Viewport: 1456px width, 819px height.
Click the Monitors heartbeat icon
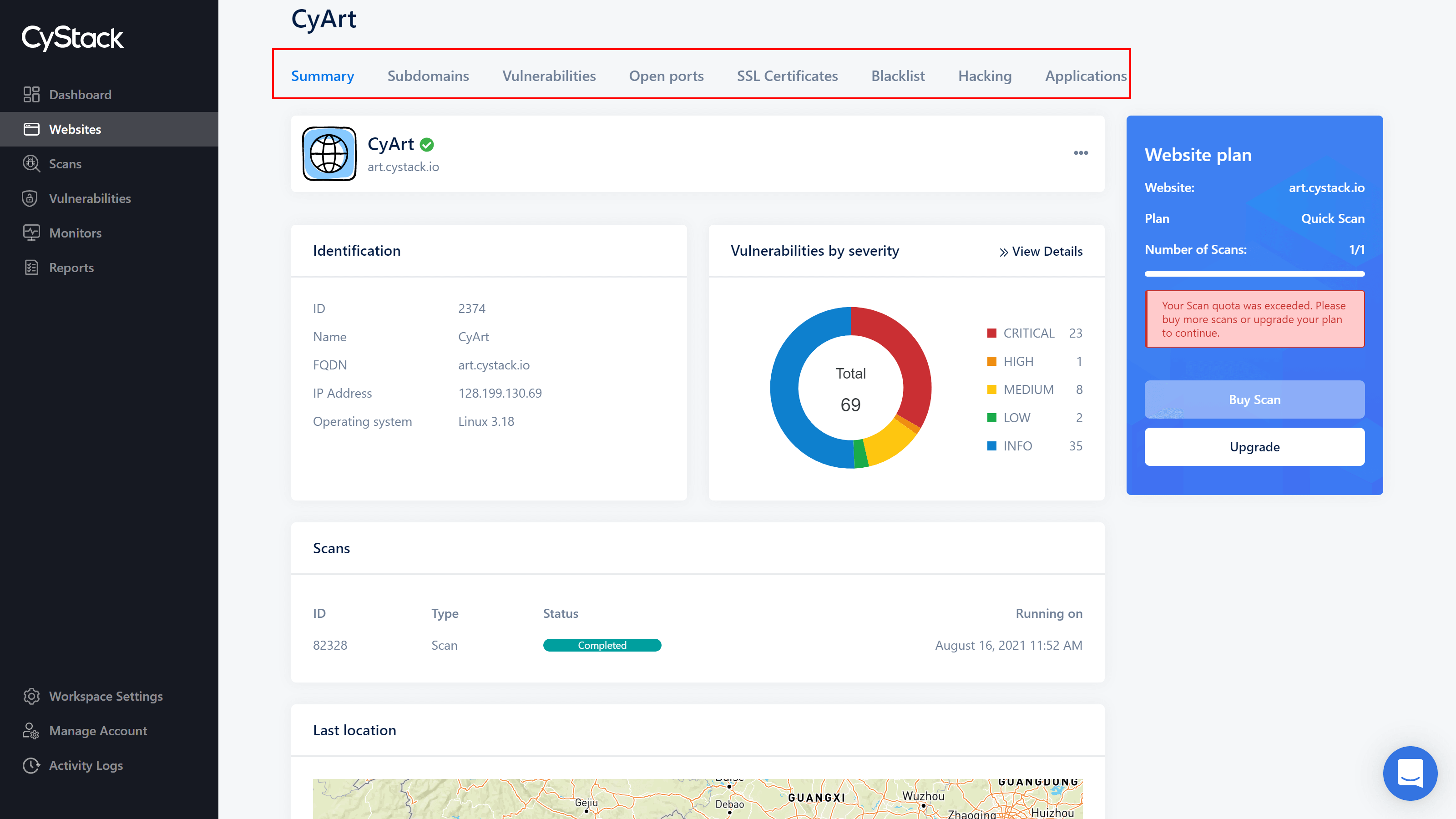pos(31,233)
